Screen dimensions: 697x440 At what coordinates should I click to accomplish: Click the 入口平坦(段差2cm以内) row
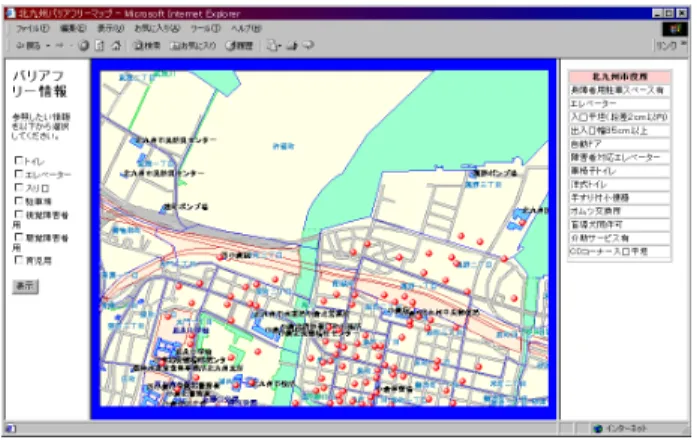pos(620,117)
